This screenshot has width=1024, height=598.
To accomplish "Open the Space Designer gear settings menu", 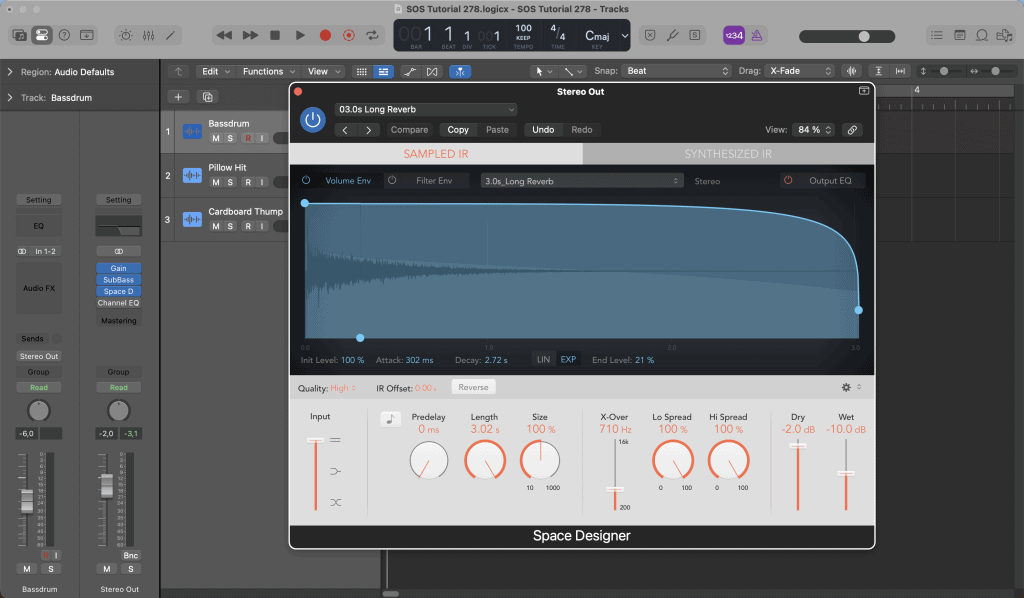I will (846, 387).
